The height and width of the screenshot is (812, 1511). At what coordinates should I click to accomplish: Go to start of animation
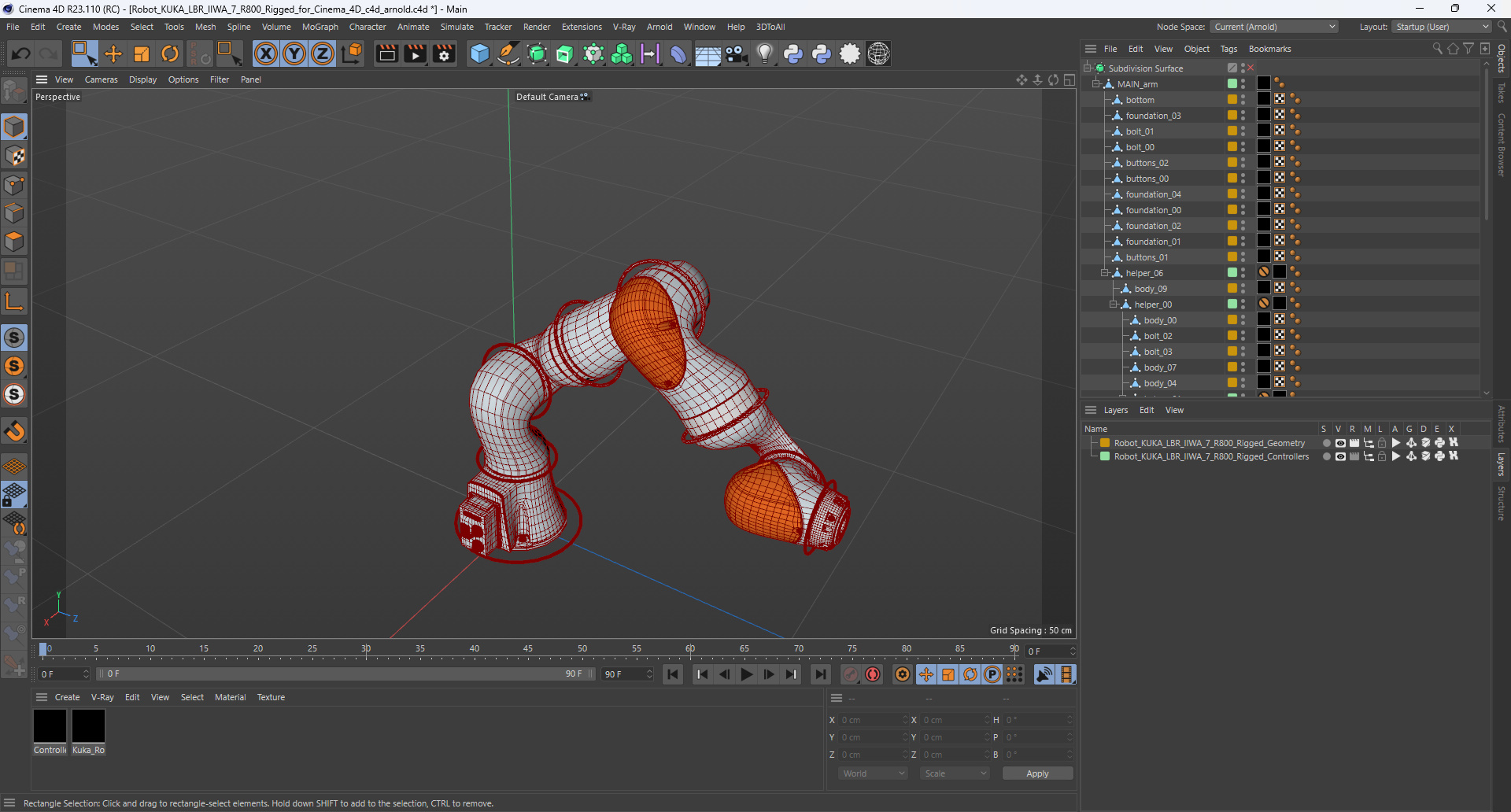click(673, 674)
